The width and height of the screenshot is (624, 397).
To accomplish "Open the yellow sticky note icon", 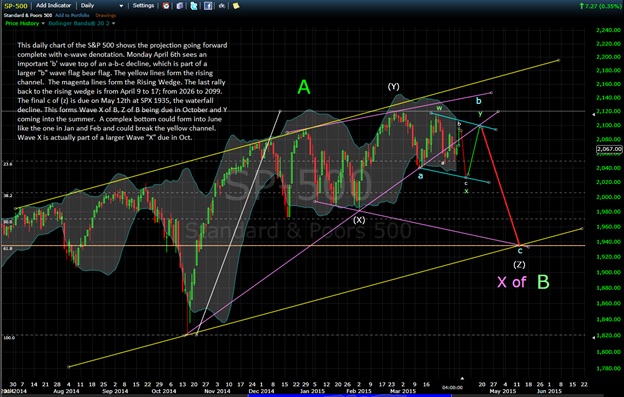I will (x=236, y=6).
